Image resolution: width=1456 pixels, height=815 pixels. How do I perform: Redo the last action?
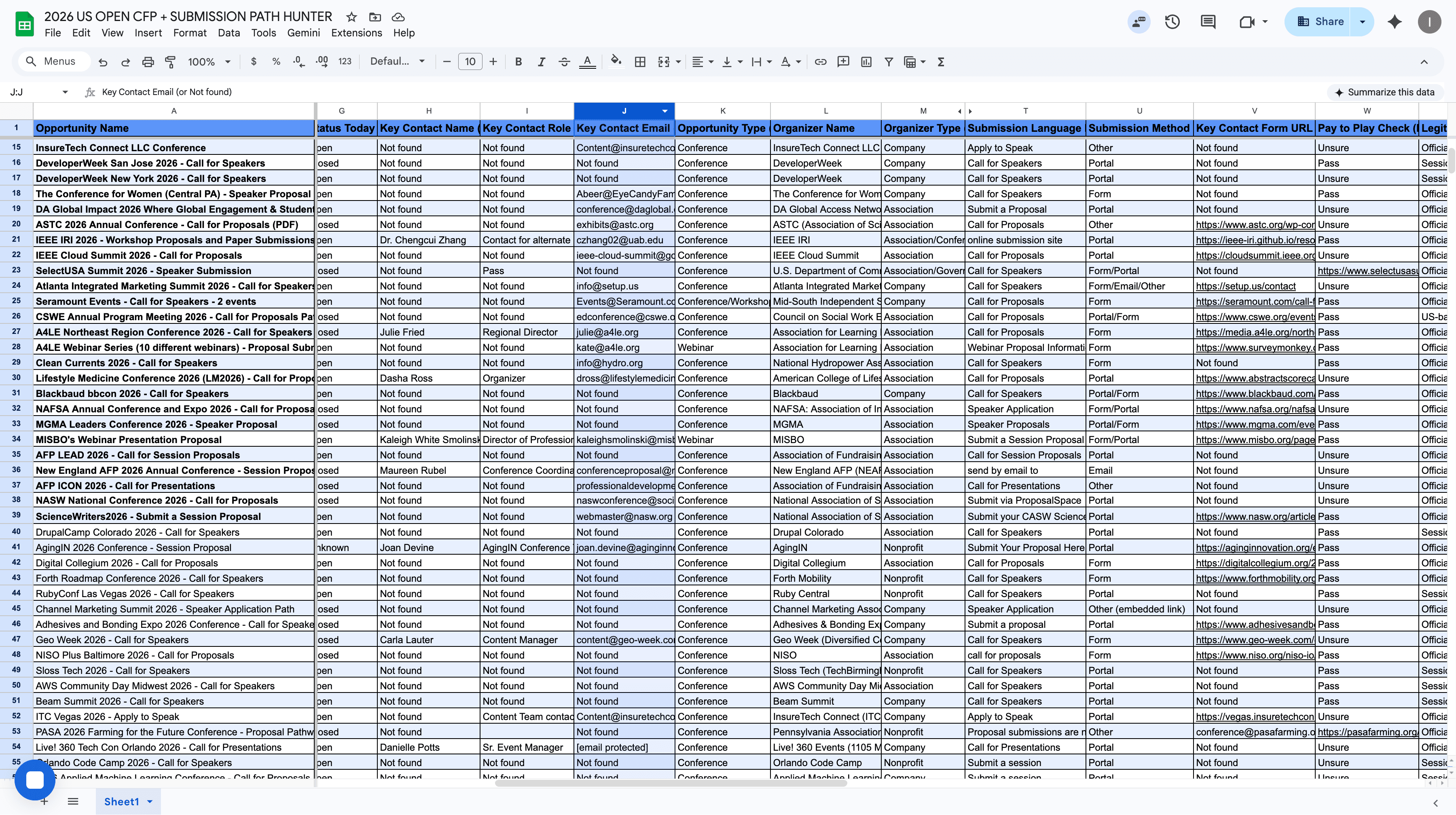(125, 62)
